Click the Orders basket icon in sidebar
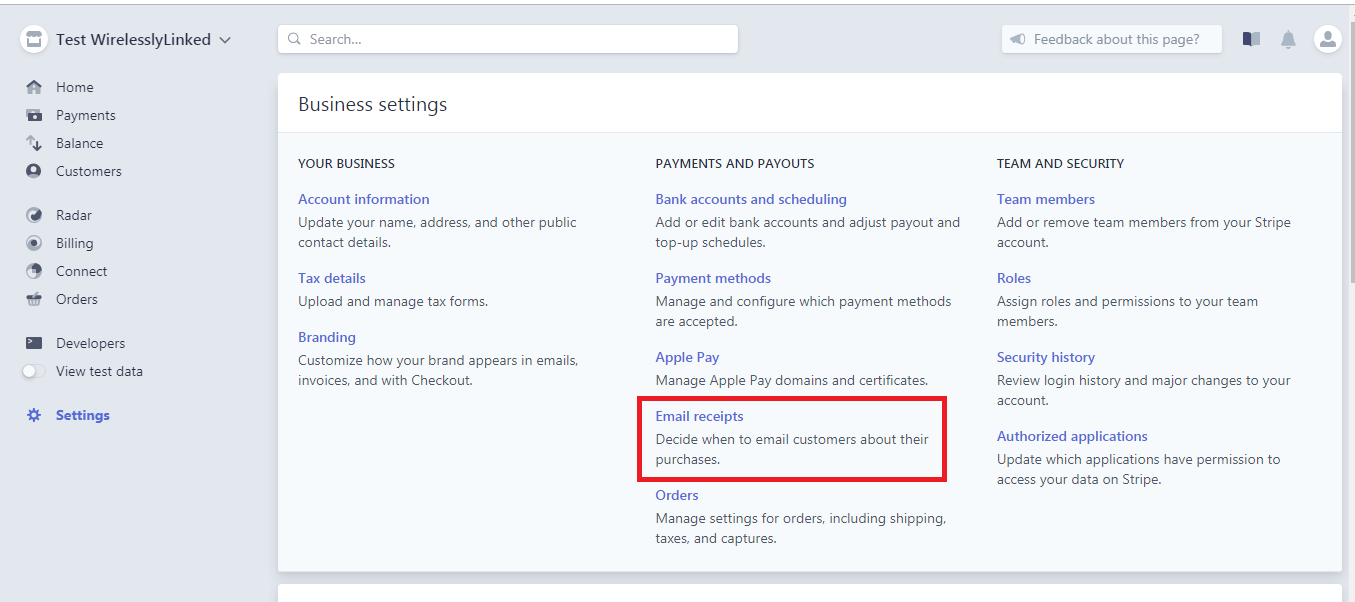This screenshot has height=602, width=1355. click(x=34, y=299)
